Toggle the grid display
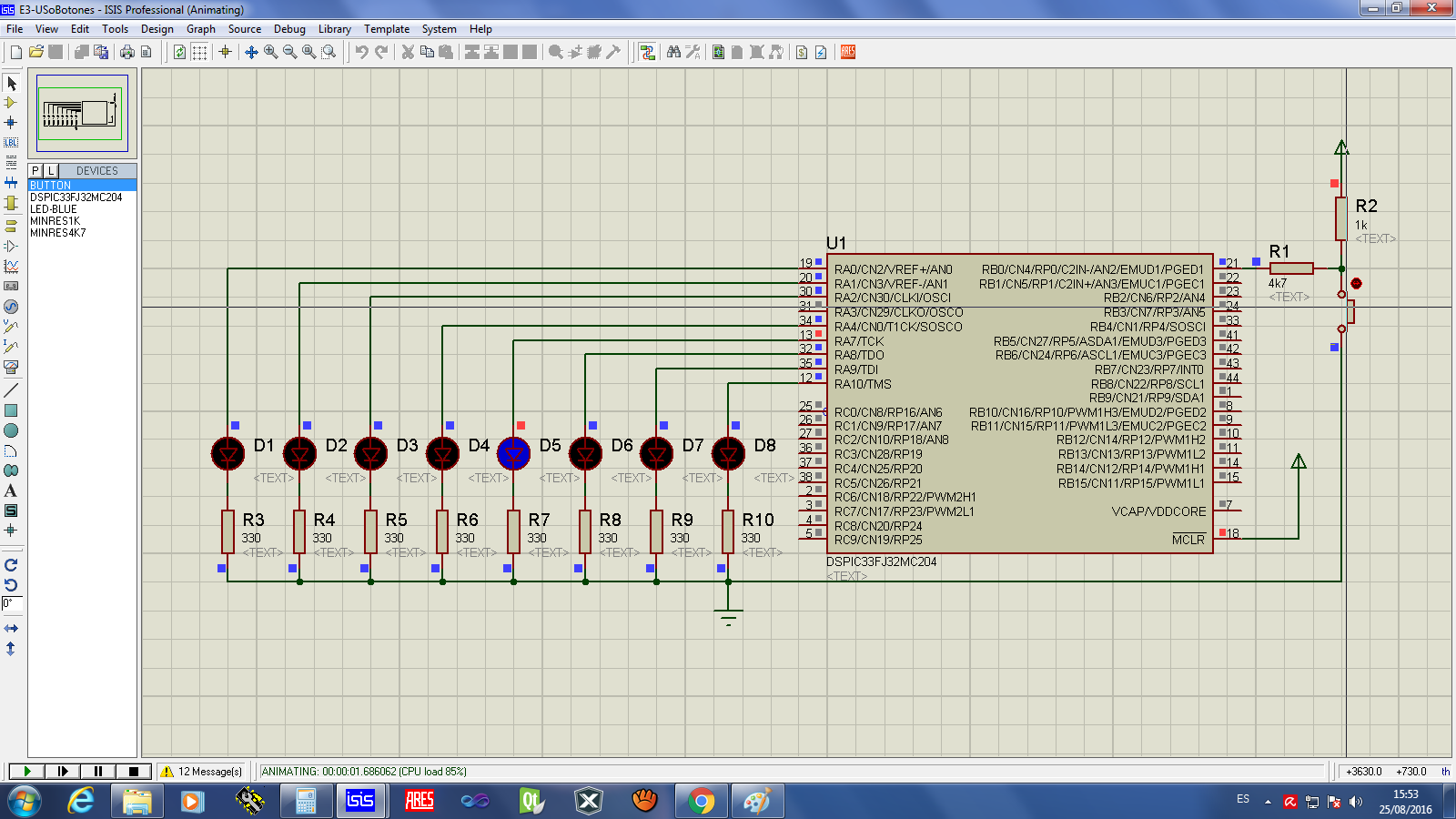1456x819 pixels. point(199,52)
